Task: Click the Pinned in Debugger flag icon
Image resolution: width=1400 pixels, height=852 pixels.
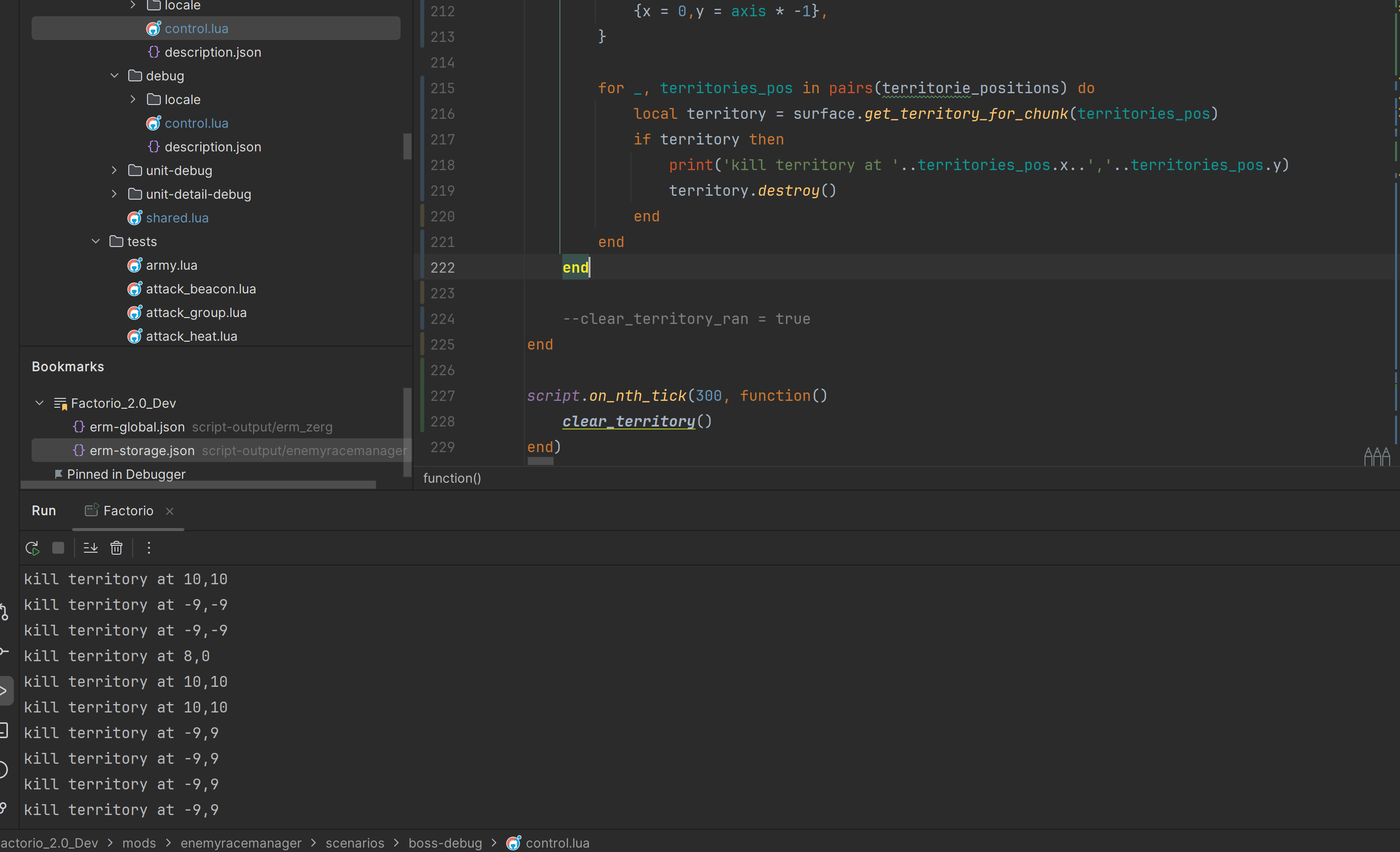Action: 59,474
